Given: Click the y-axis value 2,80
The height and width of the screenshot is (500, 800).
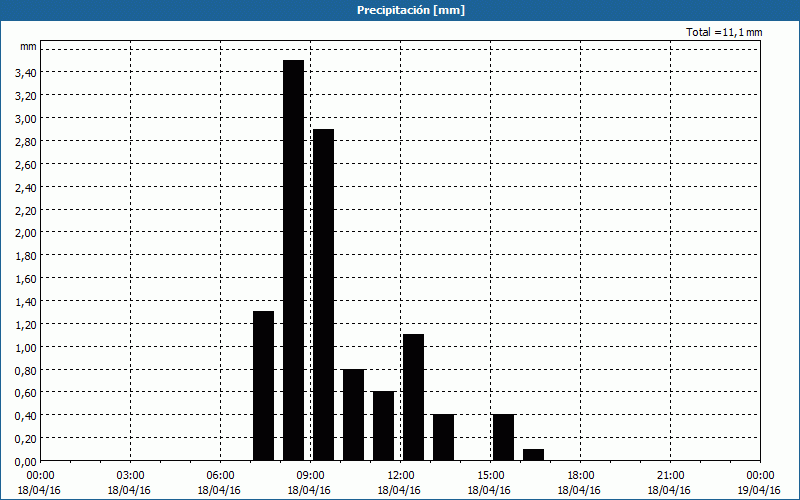Looking at the screenshot, I should point(26,142).
